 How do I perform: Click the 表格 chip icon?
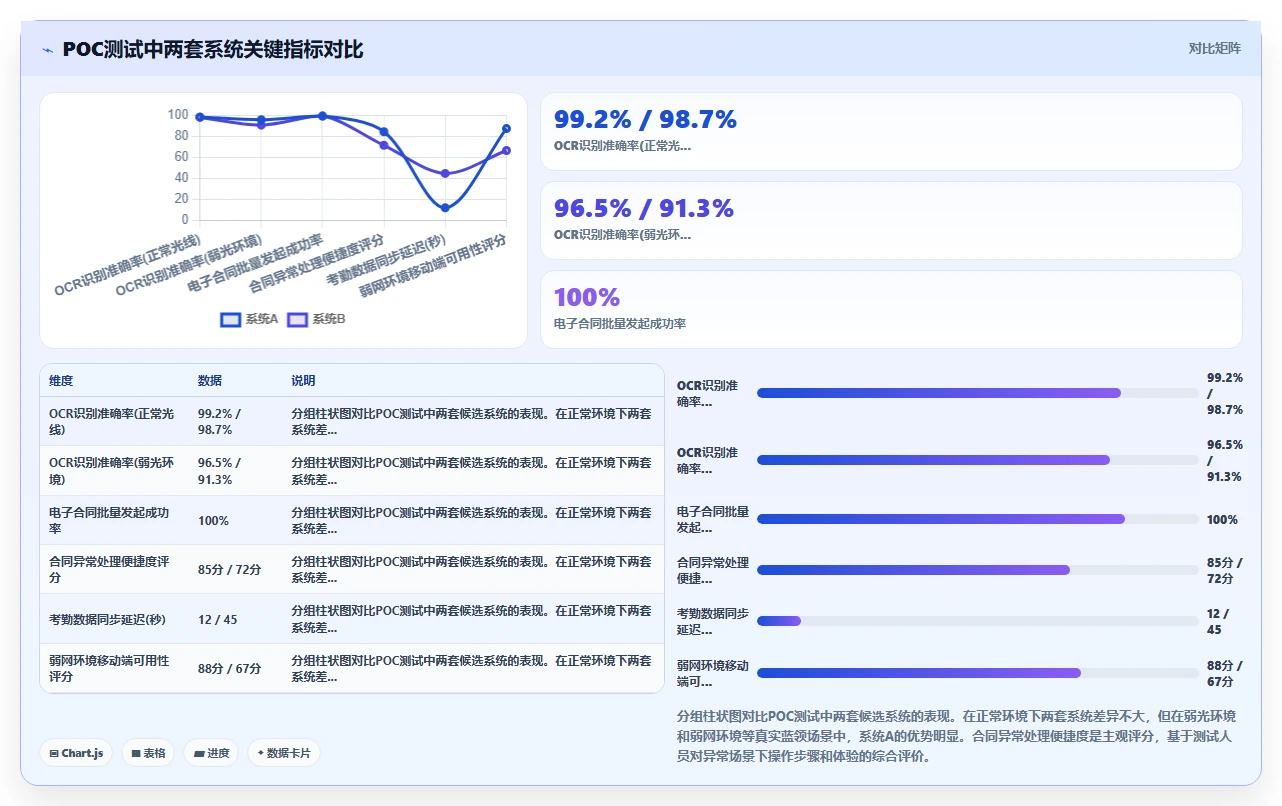pos(135,753)
